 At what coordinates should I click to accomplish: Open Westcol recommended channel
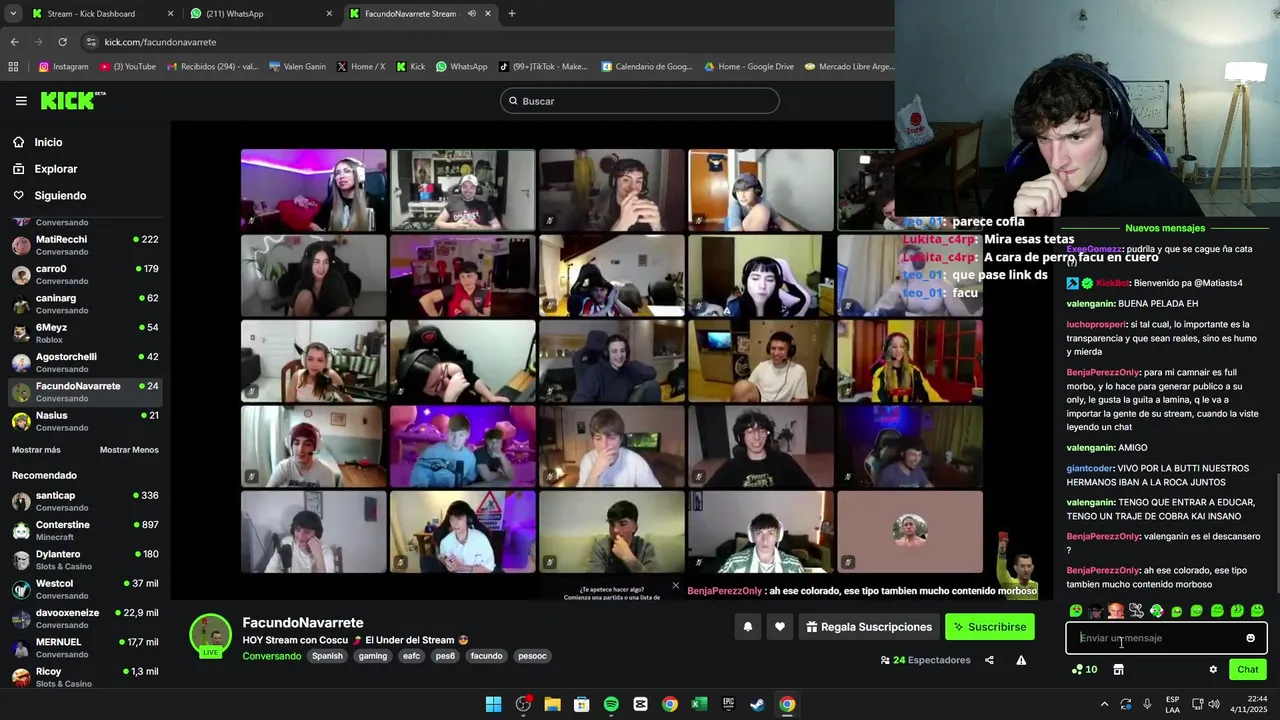pyautogui.click(x=85, y=589)
